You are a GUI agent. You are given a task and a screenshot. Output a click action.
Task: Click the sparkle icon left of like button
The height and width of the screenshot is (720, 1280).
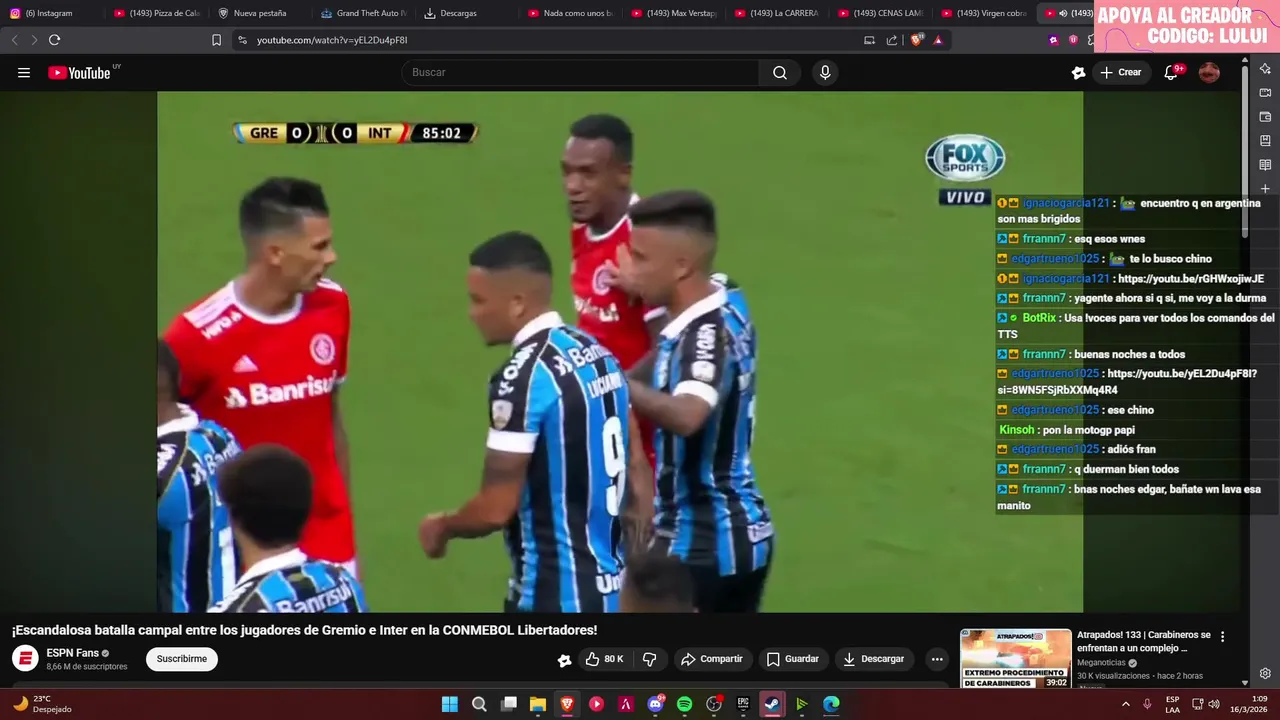click(565, 659)
